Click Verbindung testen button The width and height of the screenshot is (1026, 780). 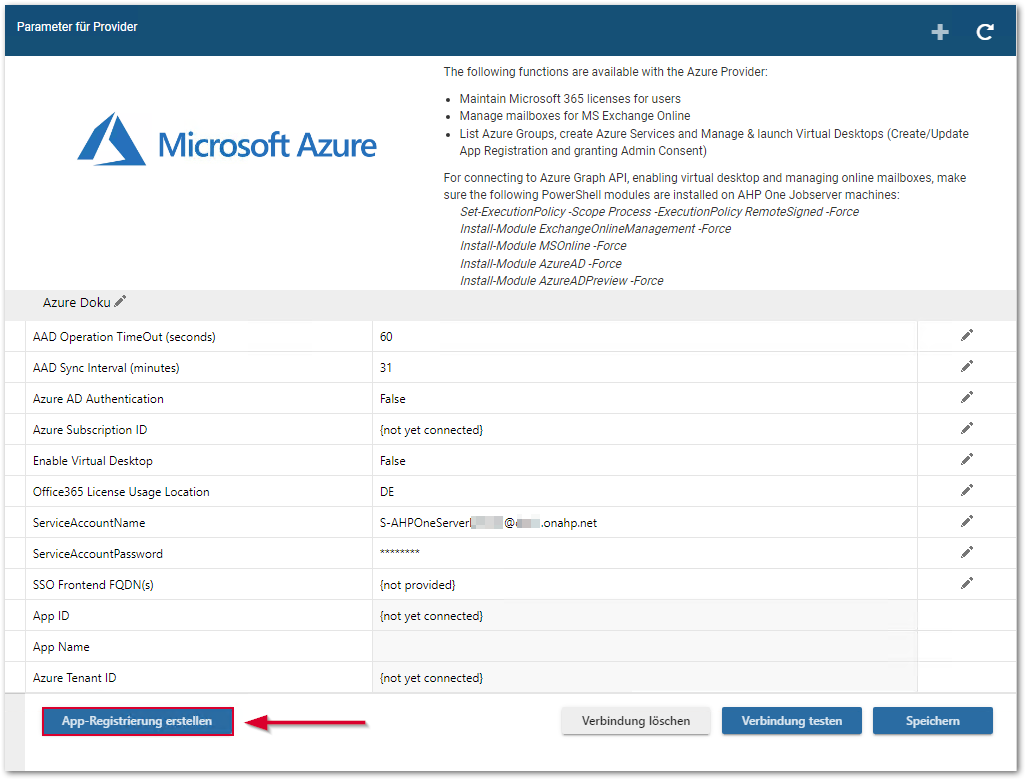792,720
